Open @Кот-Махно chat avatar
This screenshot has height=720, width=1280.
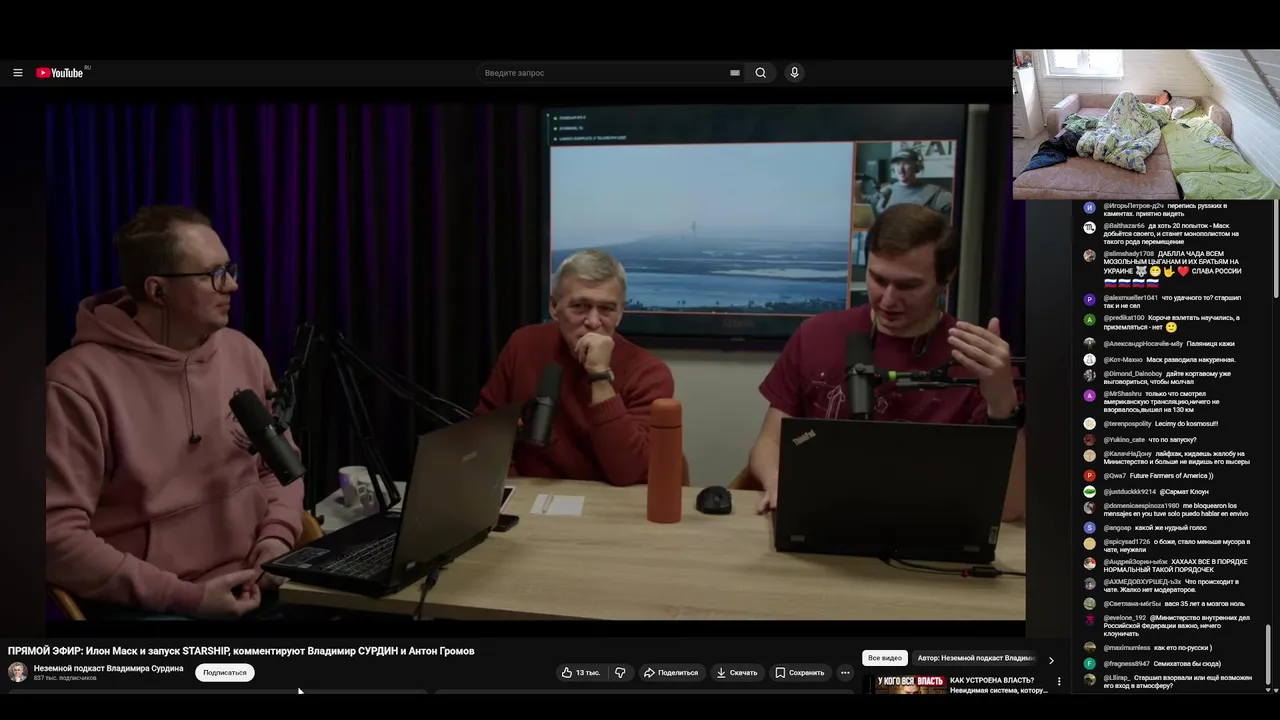pos(1089,360)
